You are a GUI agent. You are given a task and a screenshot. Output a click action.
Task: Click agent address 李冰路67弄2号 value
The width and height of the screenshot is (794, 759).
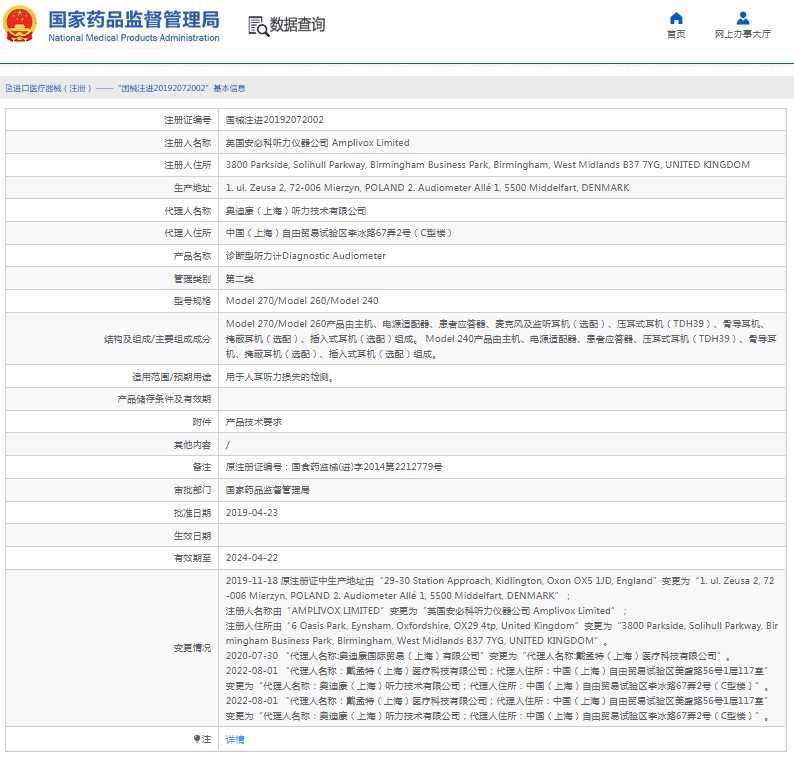(x=339, y=233)
